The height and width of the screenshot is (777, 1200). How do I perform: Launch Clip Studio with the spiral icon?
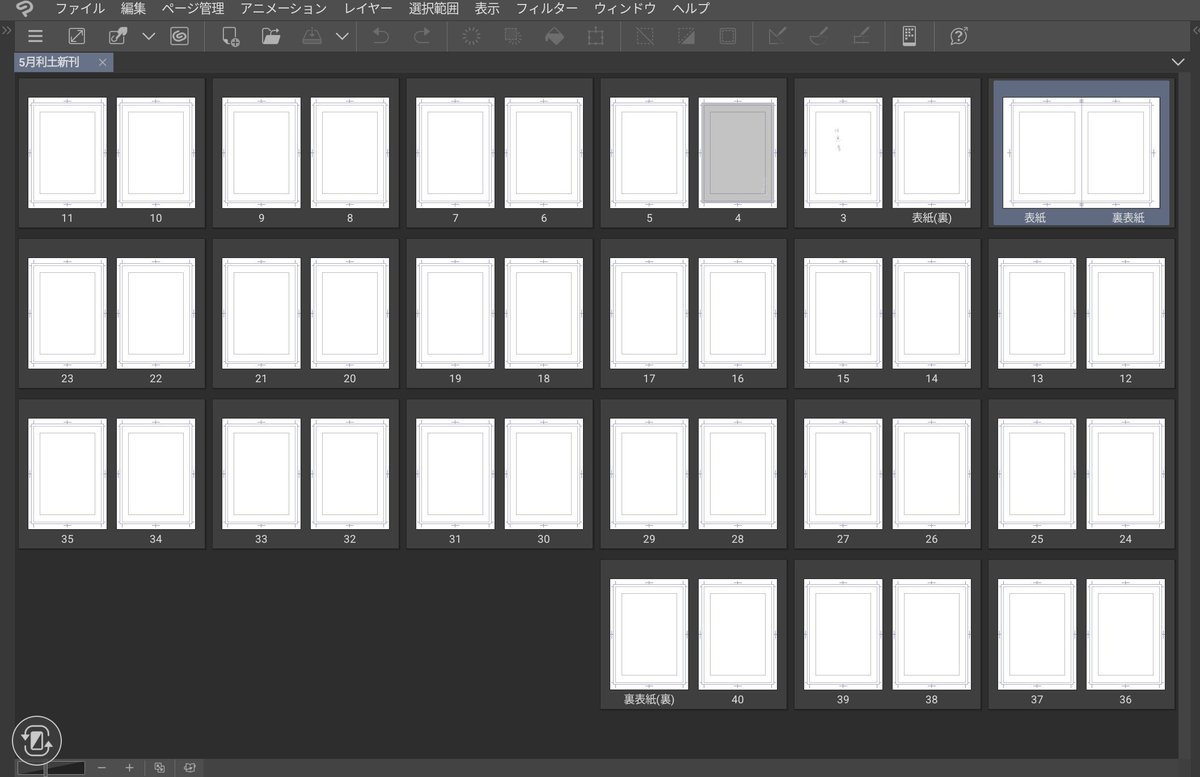[179, 36]
